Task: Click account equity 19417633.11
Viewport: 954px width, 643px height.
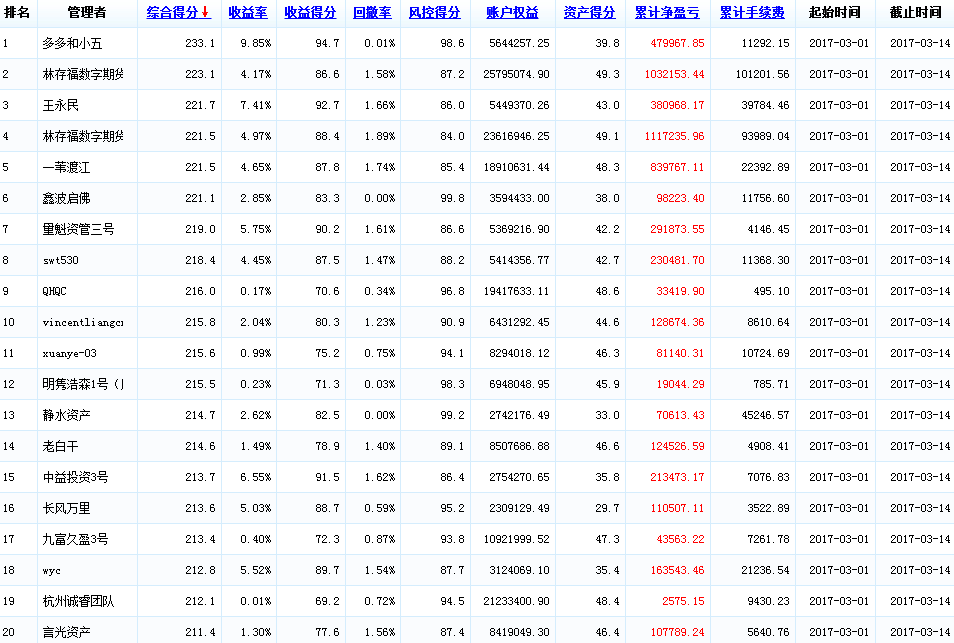Action: (516, 291)
